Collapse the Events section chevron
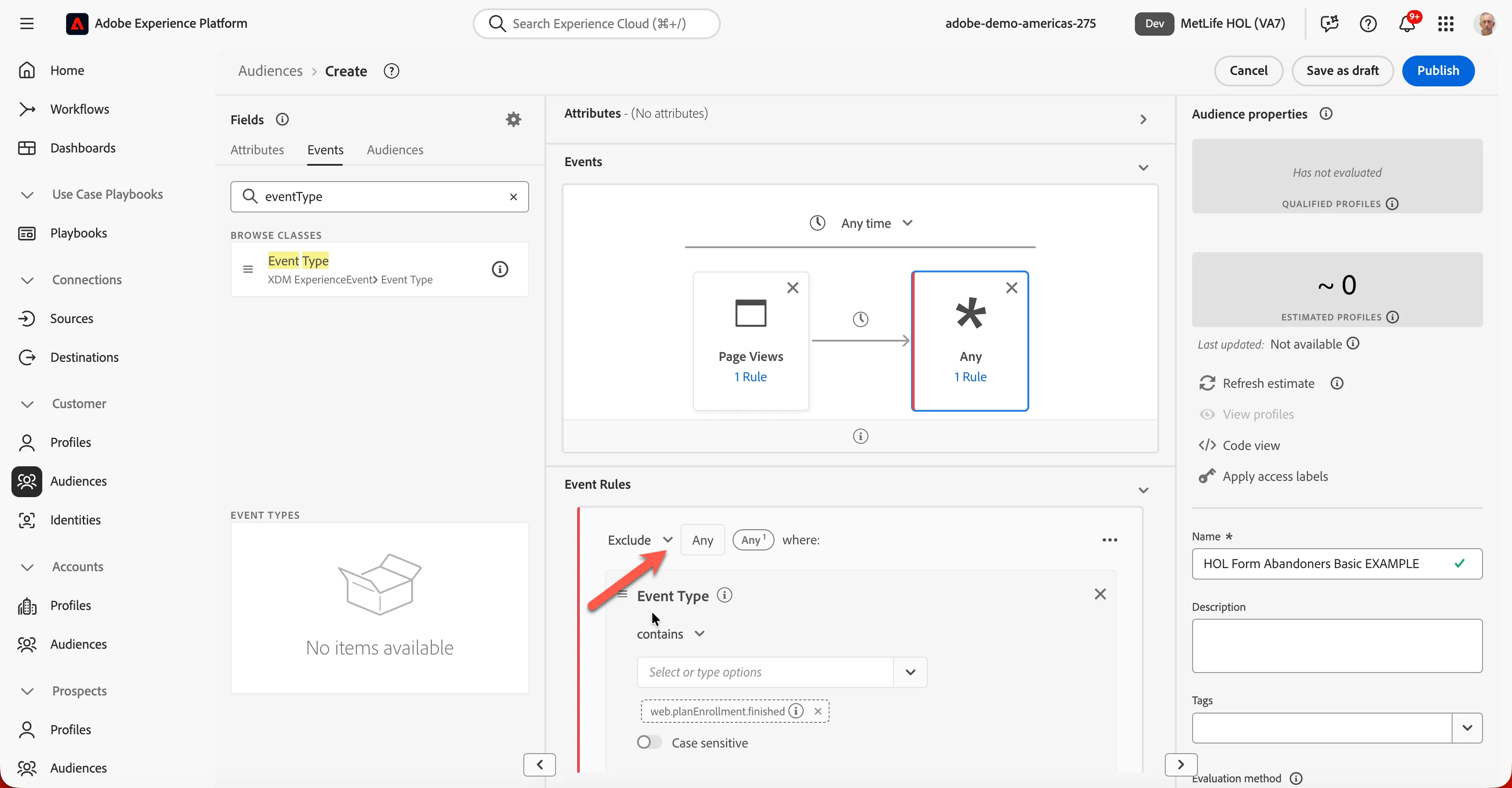The height and width of the screenshot is (788, 1512). [1143, 168]
